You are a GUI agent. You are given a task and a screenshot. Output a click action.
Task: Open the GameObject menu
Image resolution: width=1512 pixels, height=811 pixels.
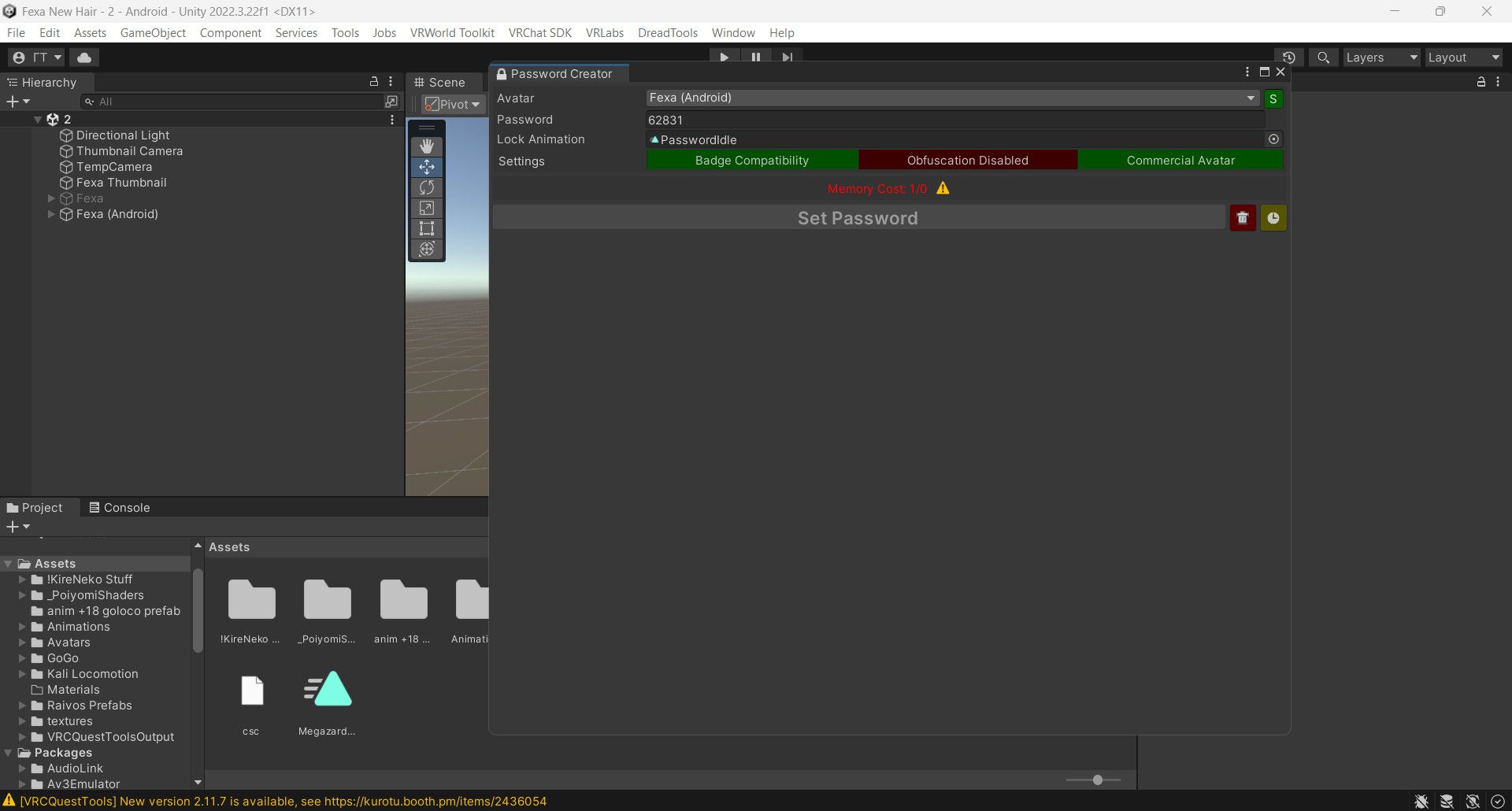[x=153, y=33]
